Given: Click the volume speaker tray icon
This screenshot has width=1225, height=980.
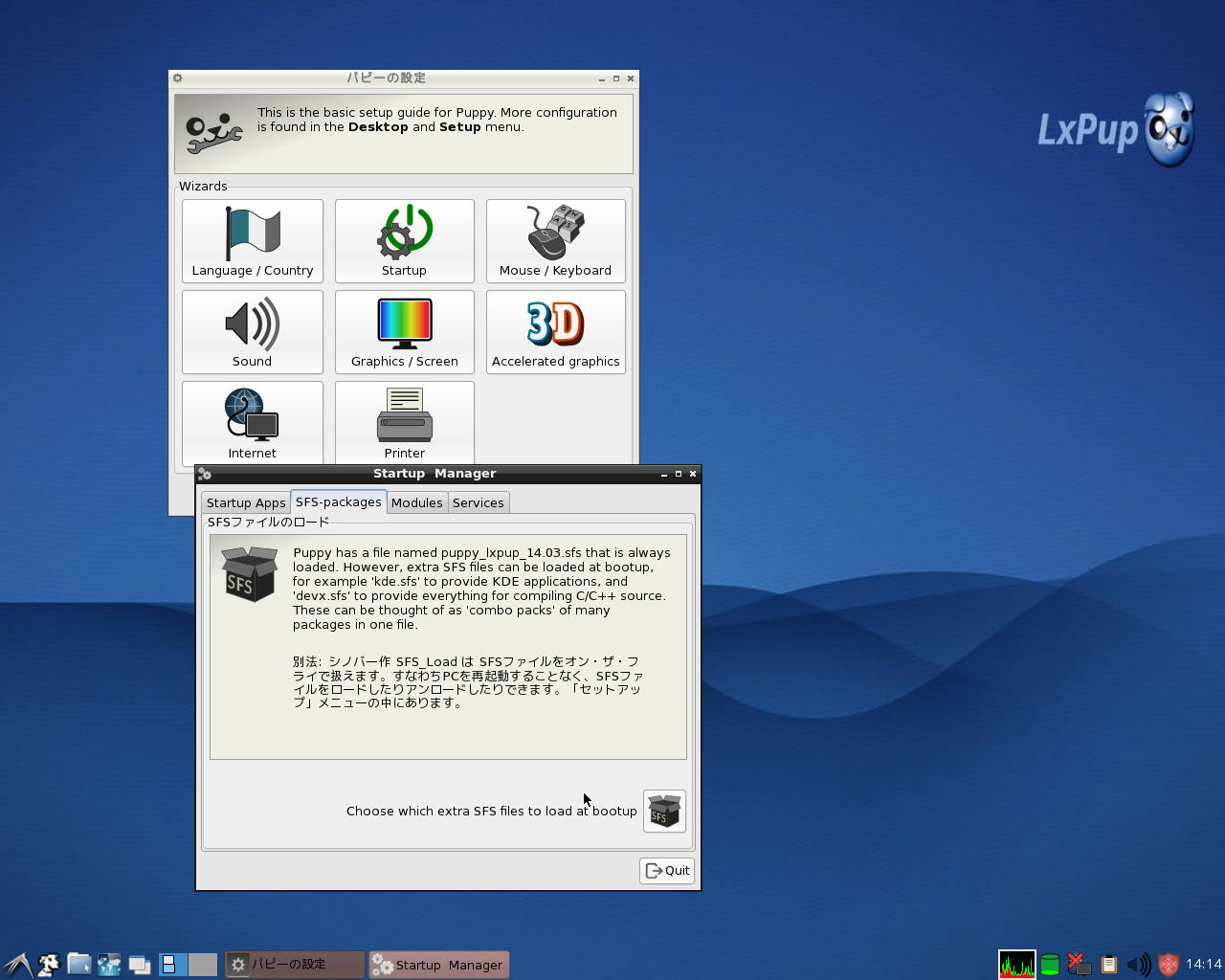Looking at the screenshot, I should coord(1139,965).
